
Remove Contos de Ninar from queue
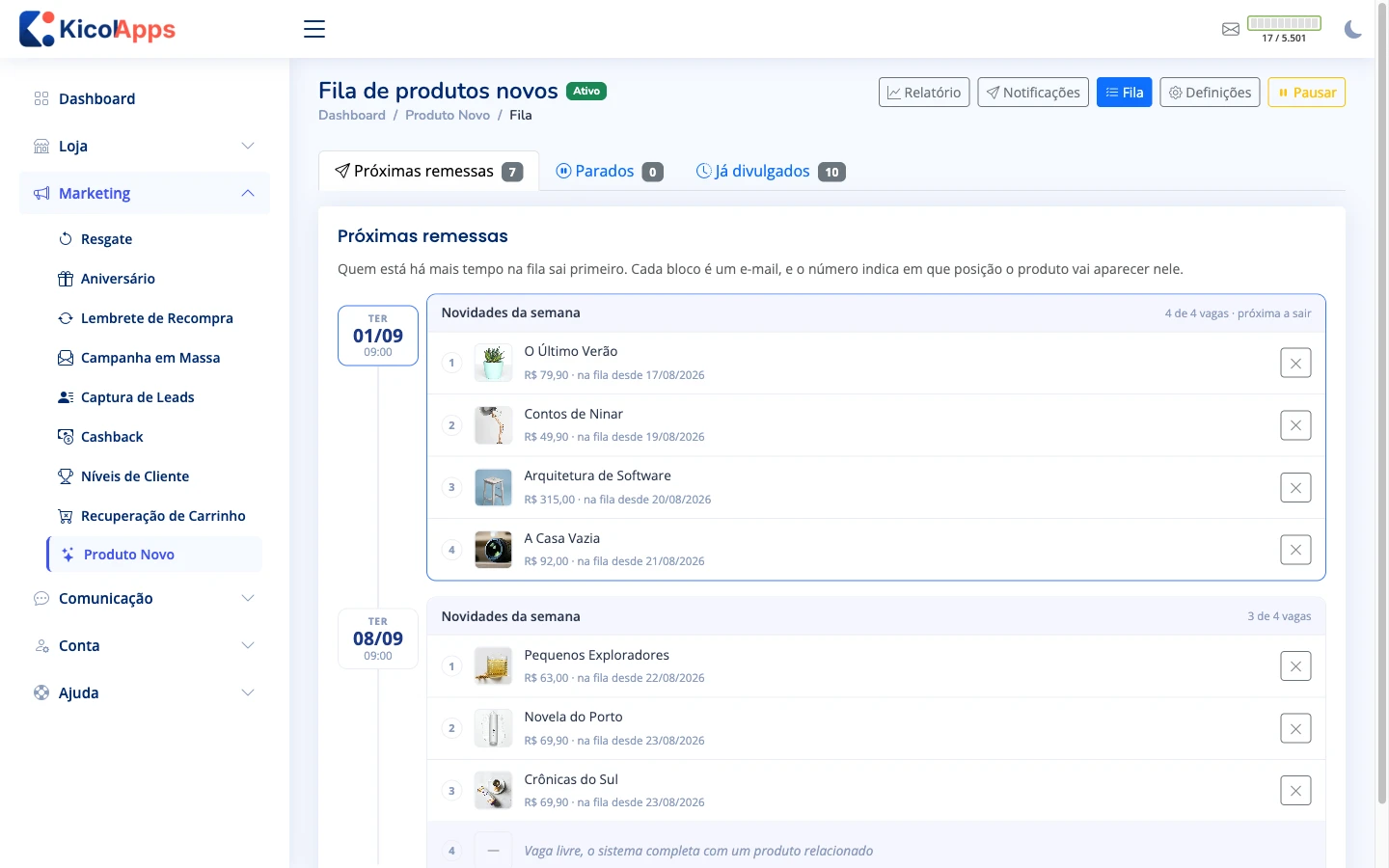click(1295, 425)
